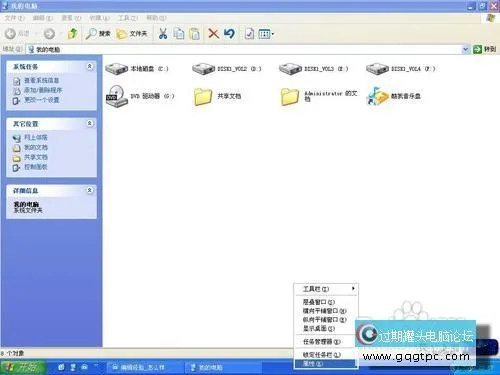Open 工具栏 submenu in context menu
Screen dimensions: 500x375
(x=326, y=289)
